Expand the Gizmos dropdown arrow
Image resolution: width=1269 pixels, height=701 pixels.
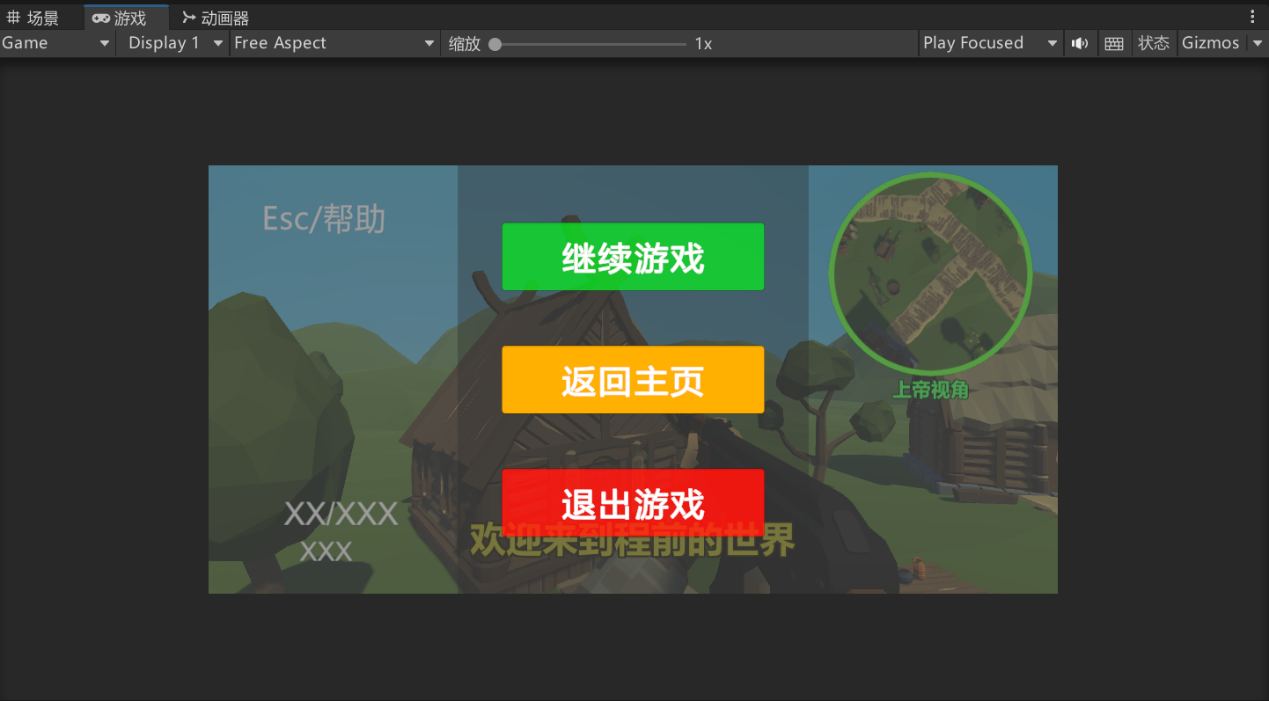1257,43
